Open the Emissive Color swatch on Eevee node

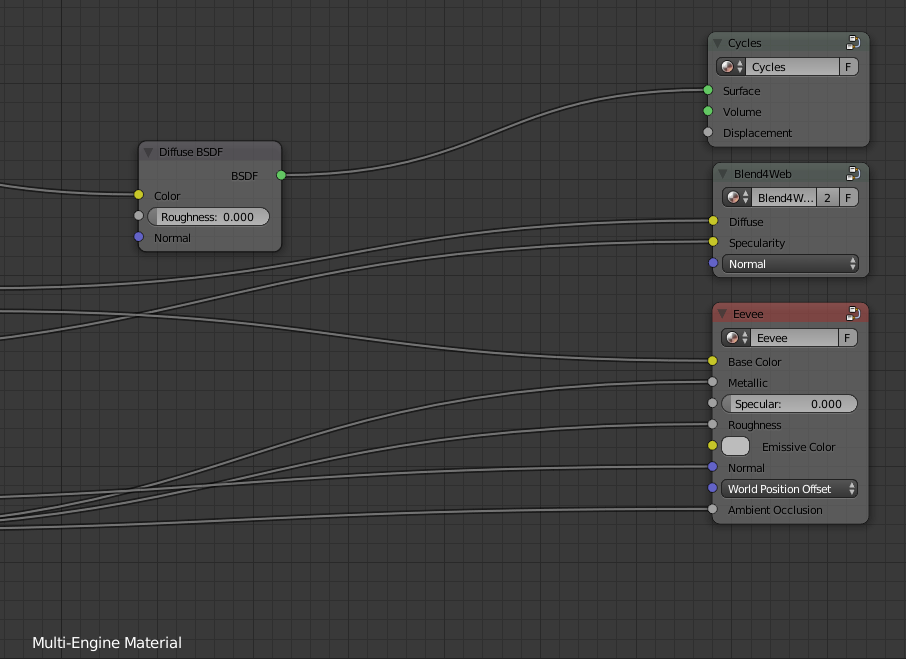pyautogui.click(x=735, y=446)
